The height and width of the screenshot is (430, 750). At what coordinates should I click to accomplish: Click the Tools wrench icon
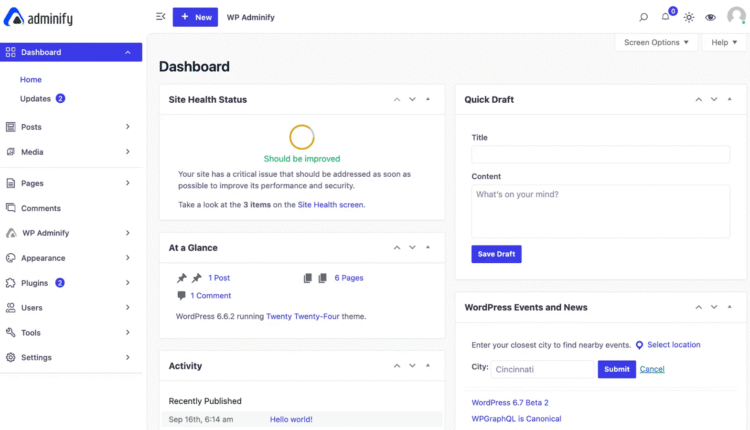pos(11,332)
